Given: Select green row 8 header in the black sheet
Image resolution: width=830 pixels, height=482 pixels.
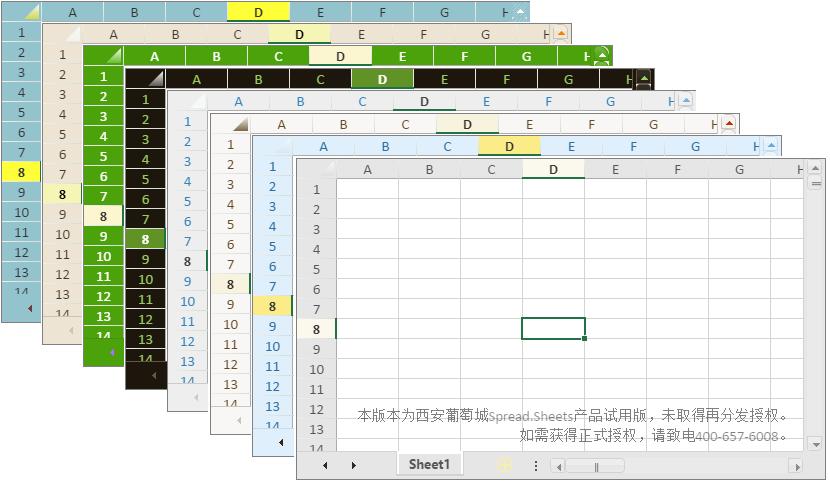Looking at the screenshot, I should pyautogui.click(x=146, y=239).
